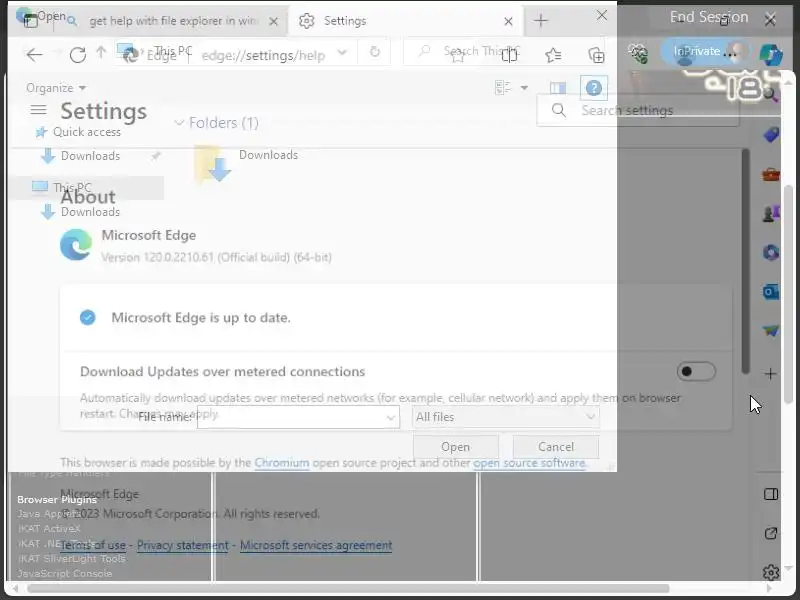Expand the view options dropdown arrow

point(524,88)
